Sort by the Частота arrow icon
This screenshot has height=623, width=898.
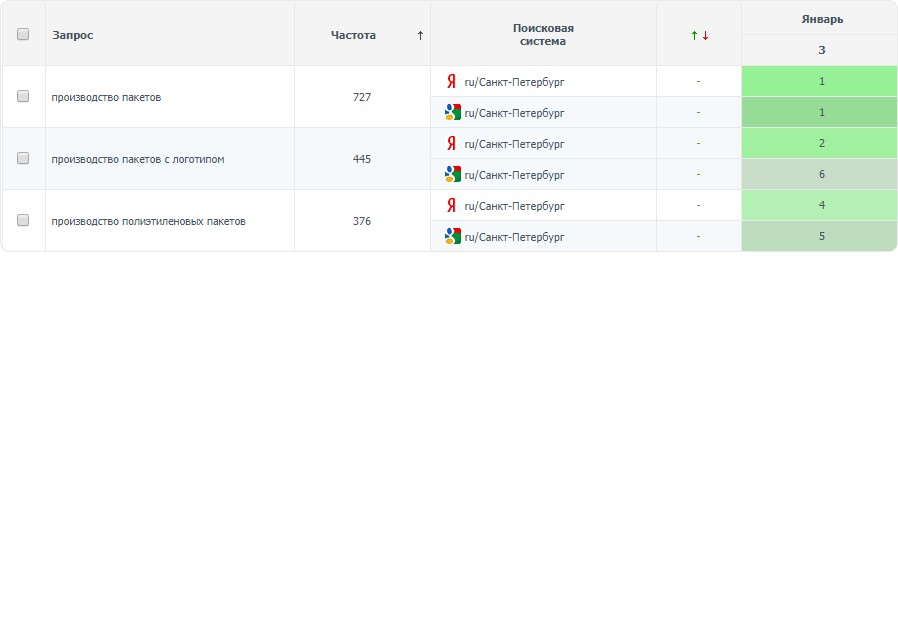(x=420, y=36)
